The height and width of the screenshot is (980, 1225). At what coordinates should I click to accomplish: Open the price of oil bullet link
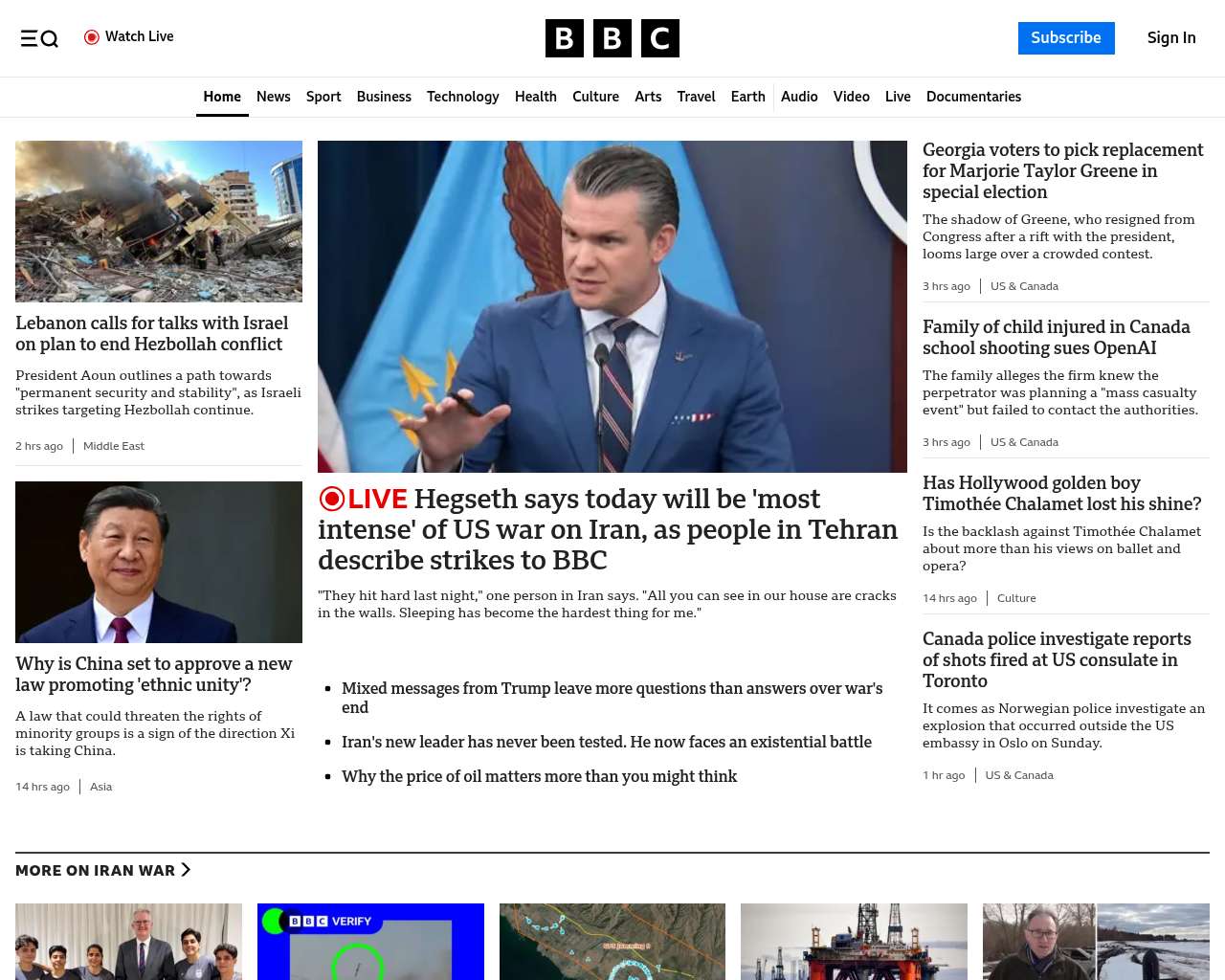point(539,776)
